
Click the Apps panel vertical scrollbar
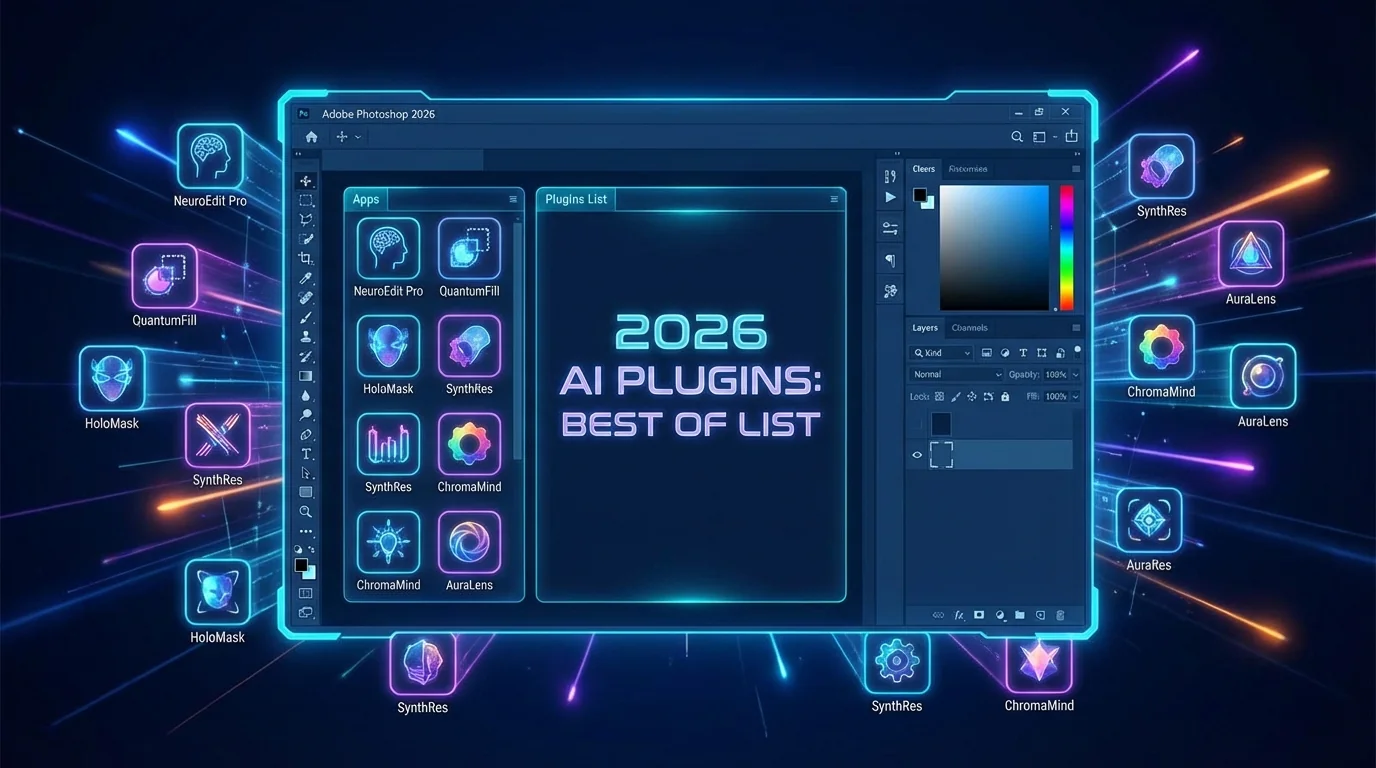pos(517,340)
